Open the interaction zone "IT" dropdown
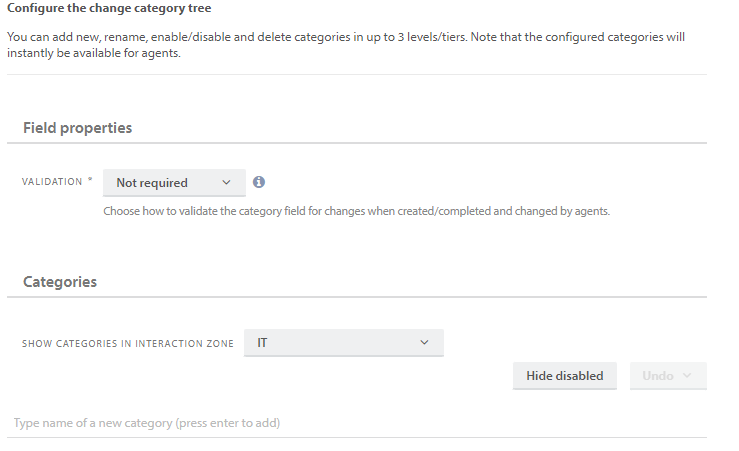Screen dimensions: 739x451 [343, 343]
